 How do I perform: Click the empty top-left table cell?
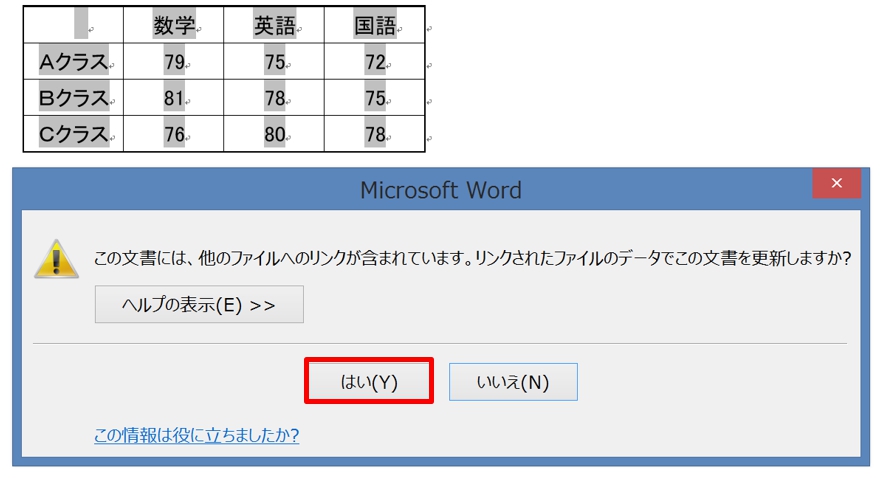(x=73, y=25)
